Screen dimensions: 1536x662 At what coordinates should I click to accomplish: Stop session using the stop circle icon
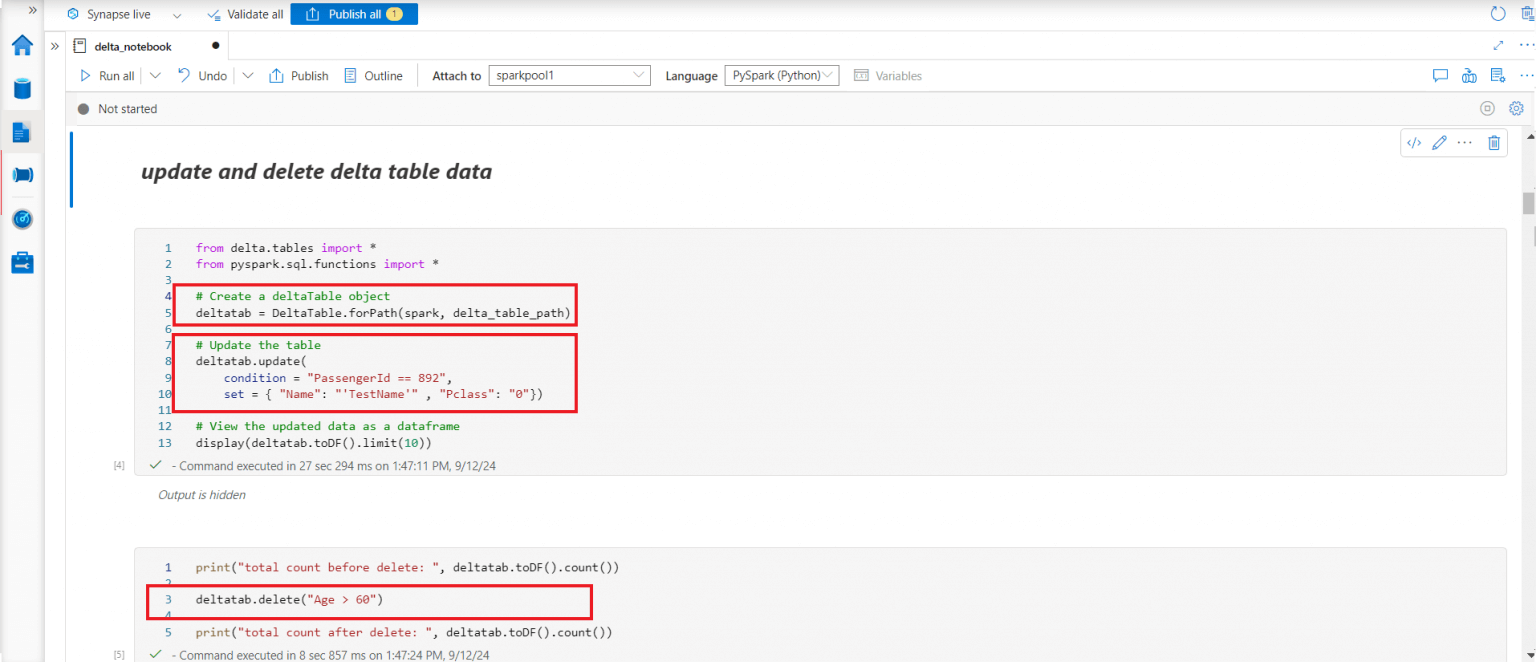1487,108
